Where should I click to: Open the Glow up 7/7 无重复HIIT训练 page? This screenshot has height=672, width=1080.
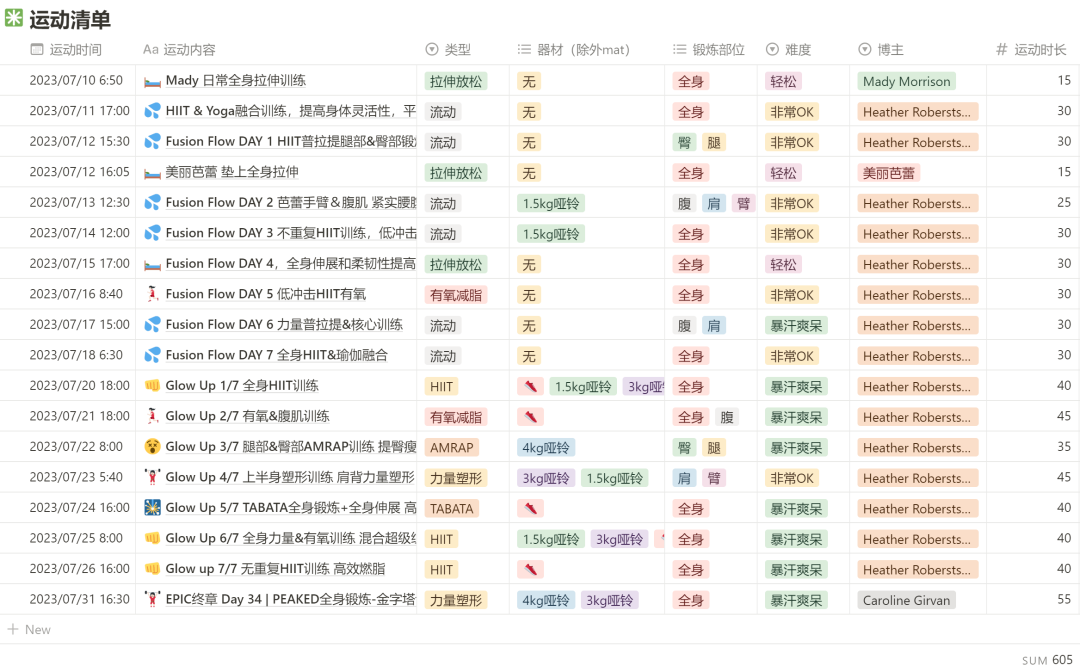click(x=276, y=569)
